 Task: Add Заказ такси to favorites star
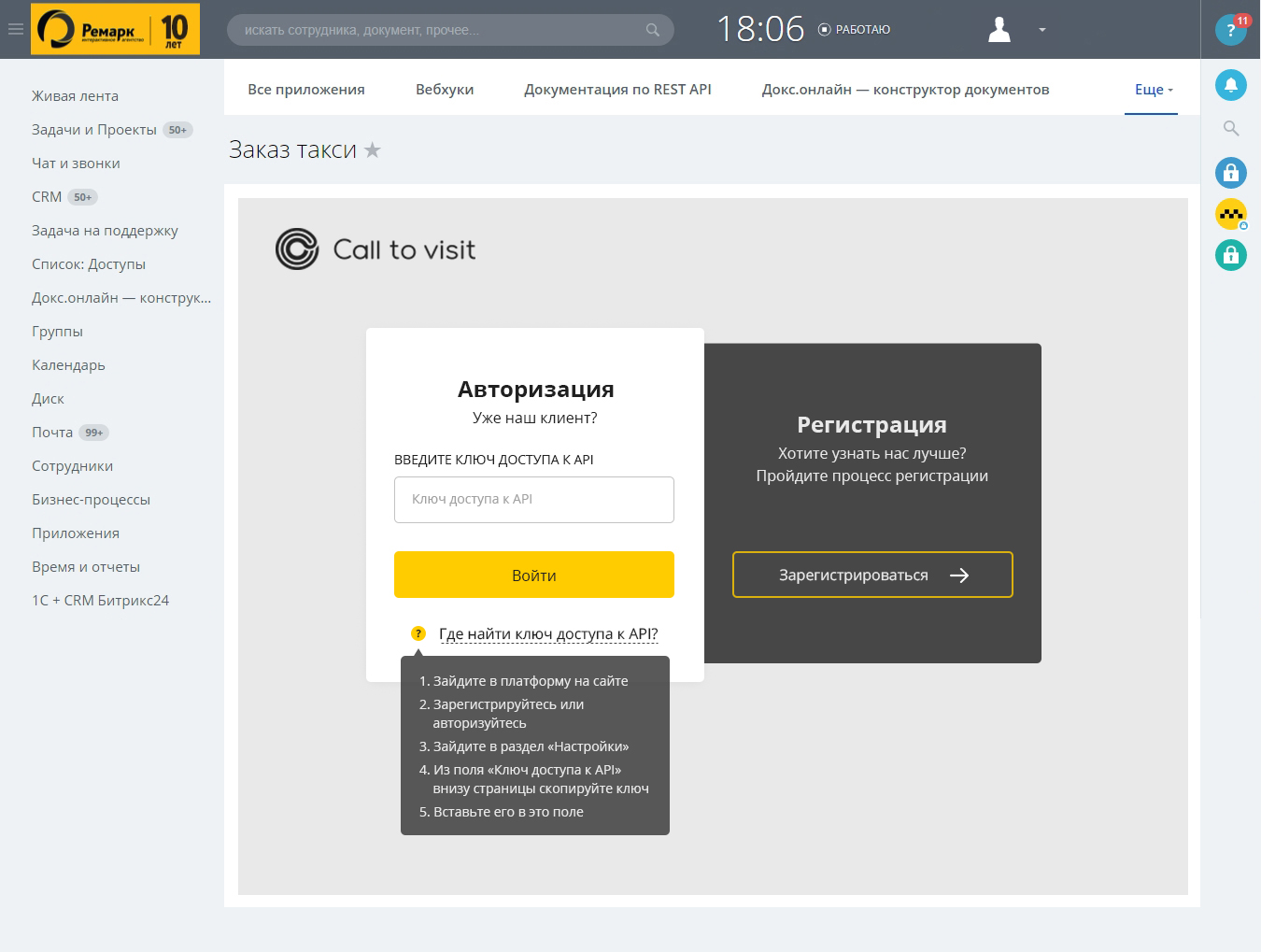(x=373, y=149)
